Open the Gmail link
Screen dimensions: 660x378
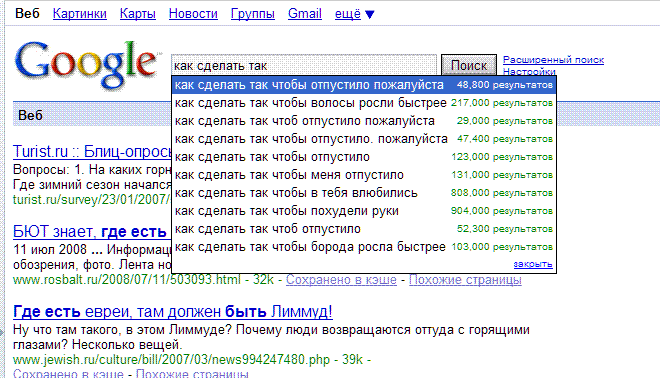[305, 13]
